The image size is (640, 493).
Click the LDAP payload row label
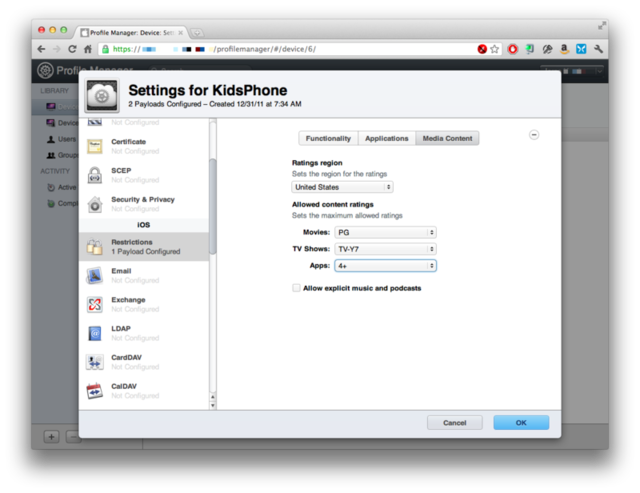click(121, 329)
